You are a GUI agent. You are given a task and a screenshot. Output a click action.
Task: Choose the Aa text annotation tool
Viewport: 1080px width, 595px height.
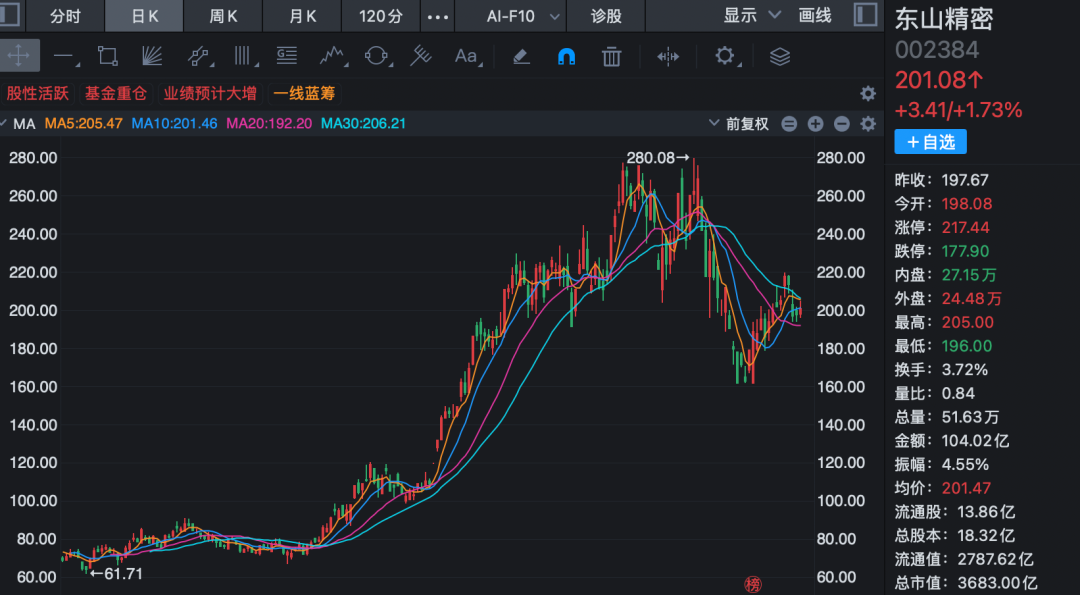(x=466, y=56)
